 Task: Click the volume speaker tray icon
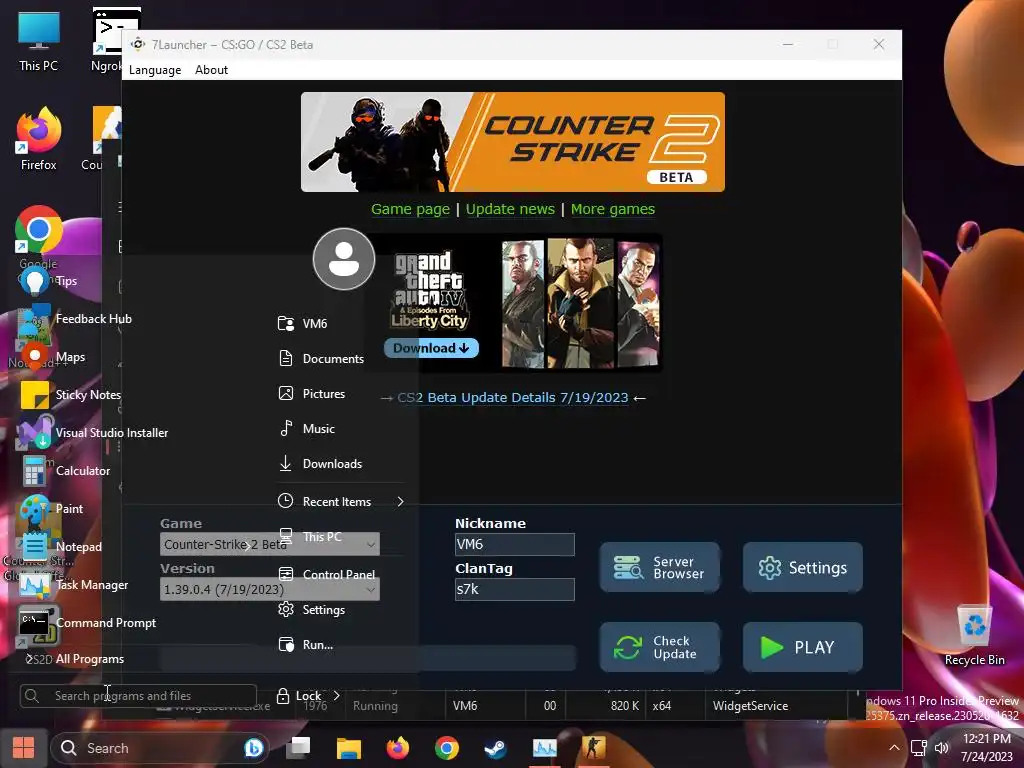click(941, 748)
